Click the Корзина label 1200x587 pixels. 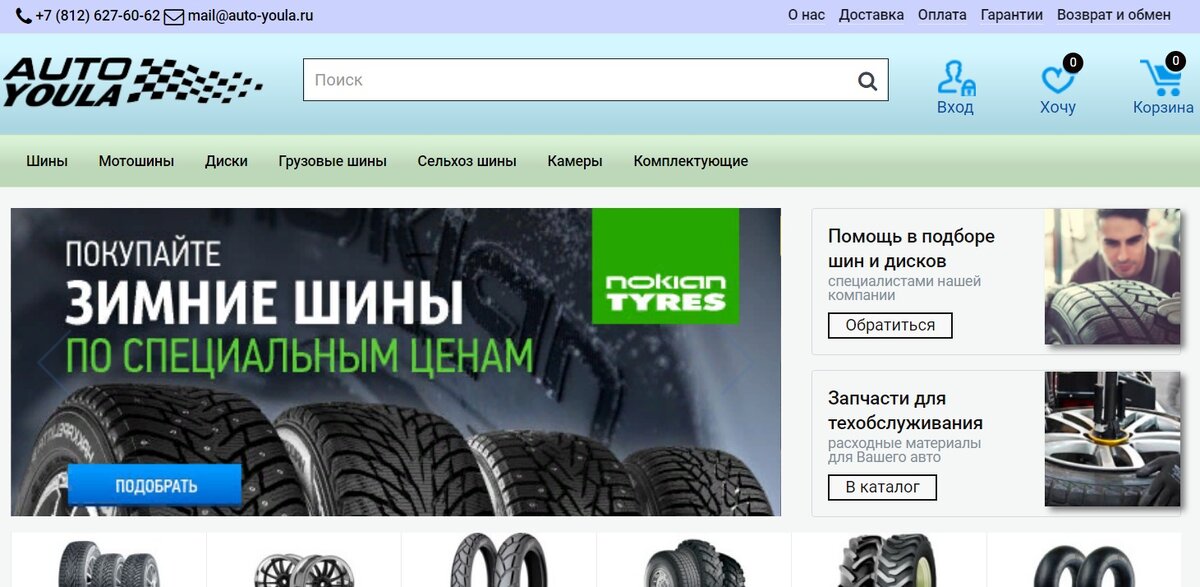tap(1163, 107)
